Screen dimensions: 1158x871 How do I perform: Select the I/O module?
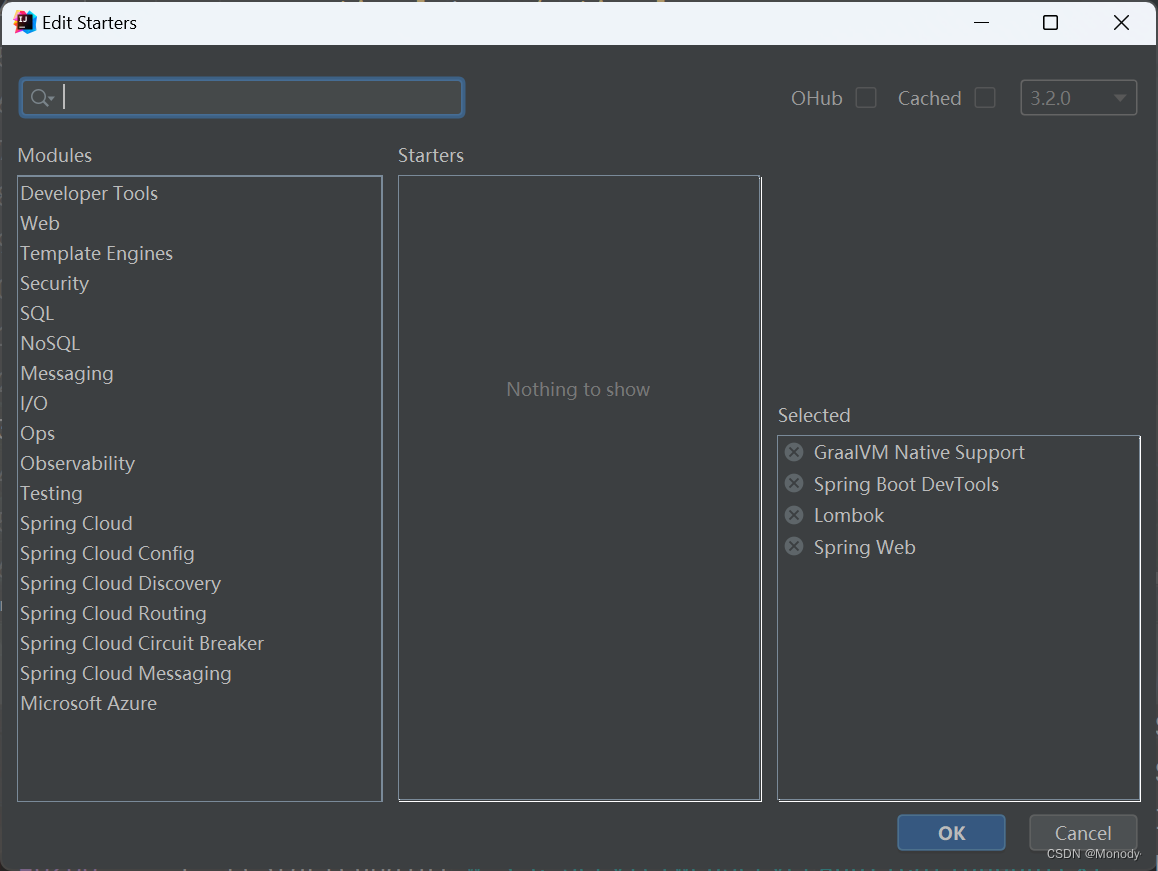(x=199, y=403)
